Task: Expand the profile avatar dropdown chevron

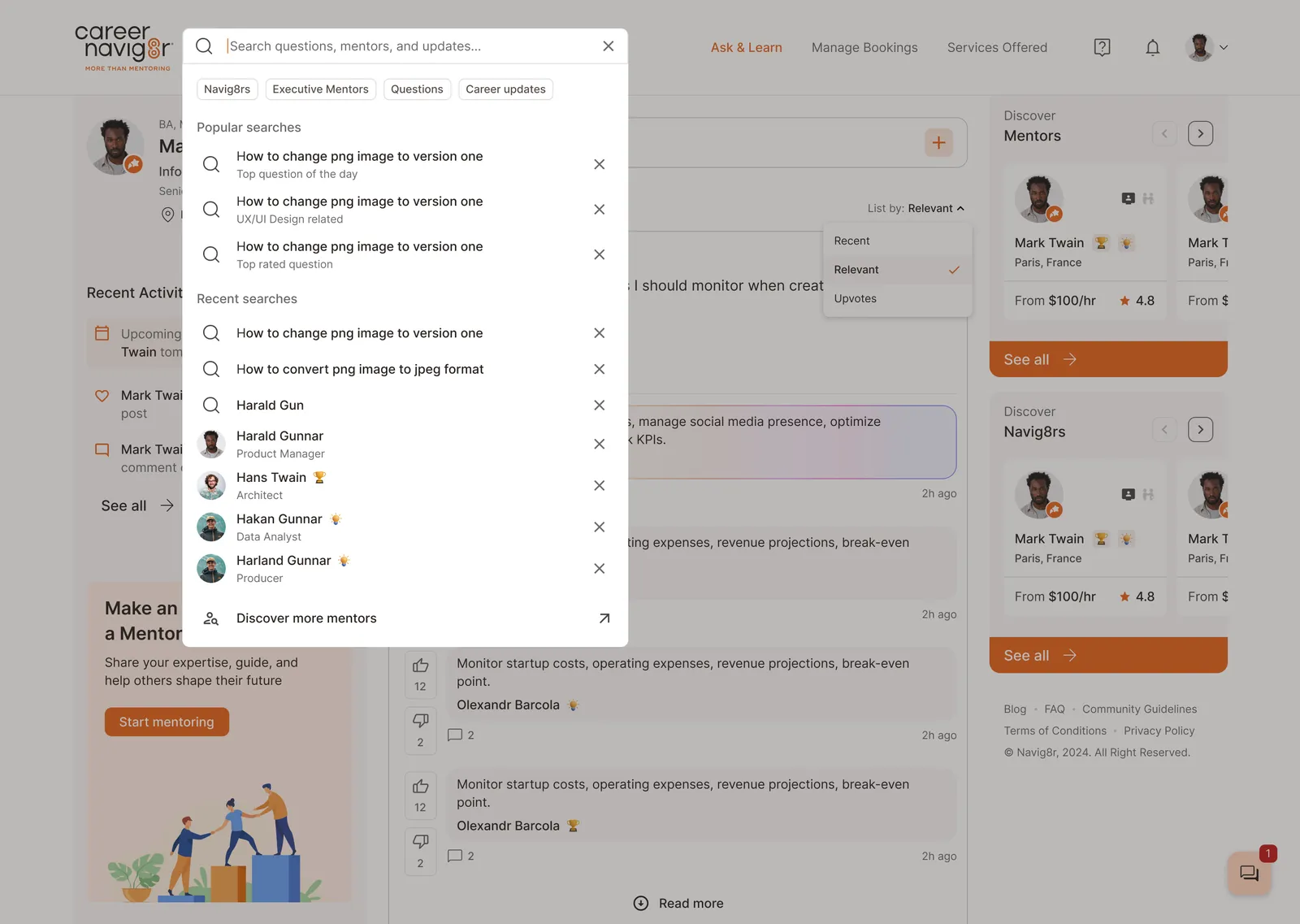Action: 1224,47
